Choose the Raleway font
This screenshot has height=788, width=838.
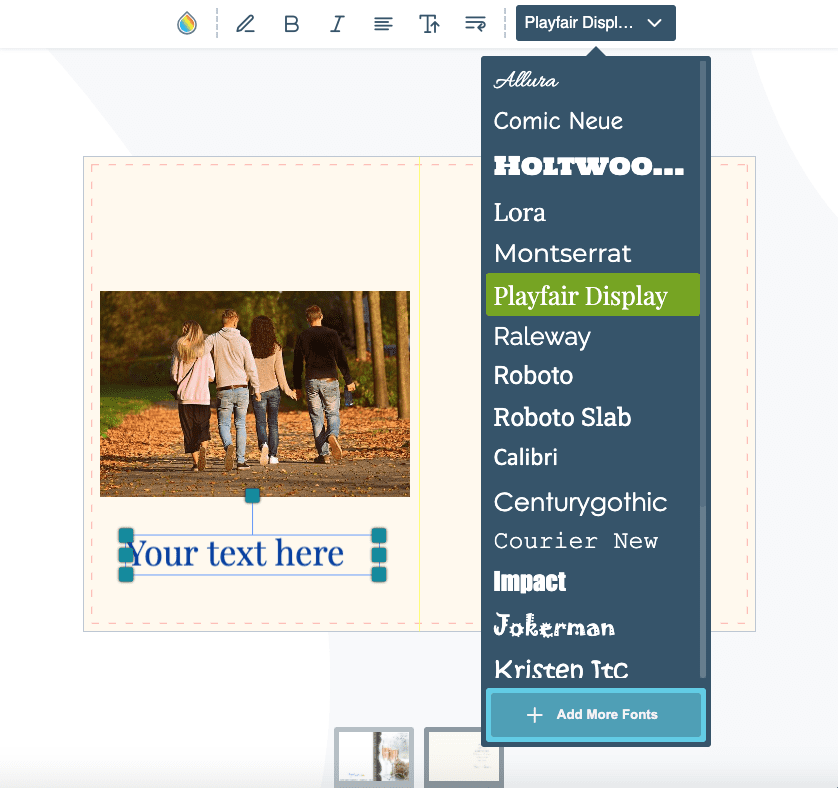click(x=542, y=337)
